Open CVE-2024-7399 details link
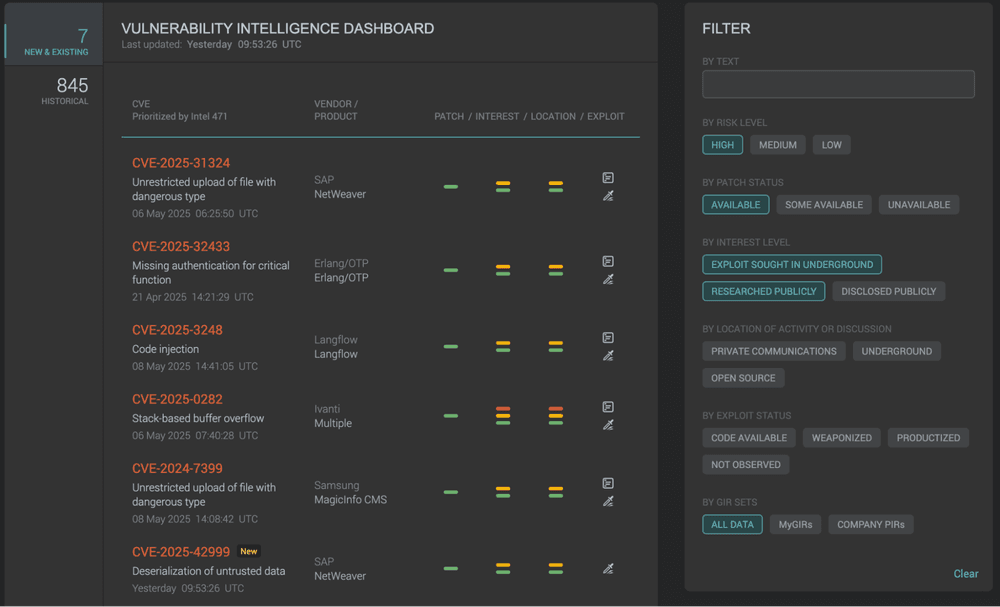The width and height of the screenshot is (1000, 607). (177, 469)
